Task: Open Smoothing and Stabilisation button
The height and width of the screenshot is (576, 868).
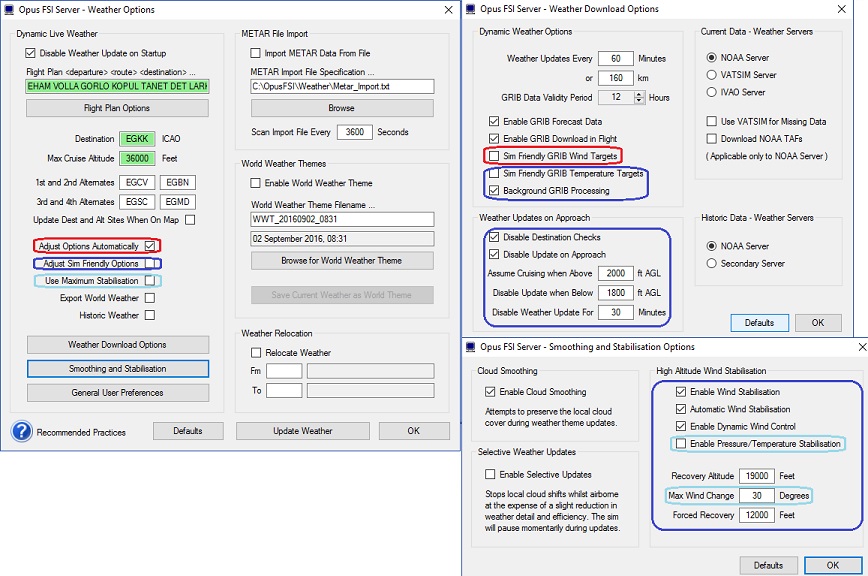Action: (118, 369)
